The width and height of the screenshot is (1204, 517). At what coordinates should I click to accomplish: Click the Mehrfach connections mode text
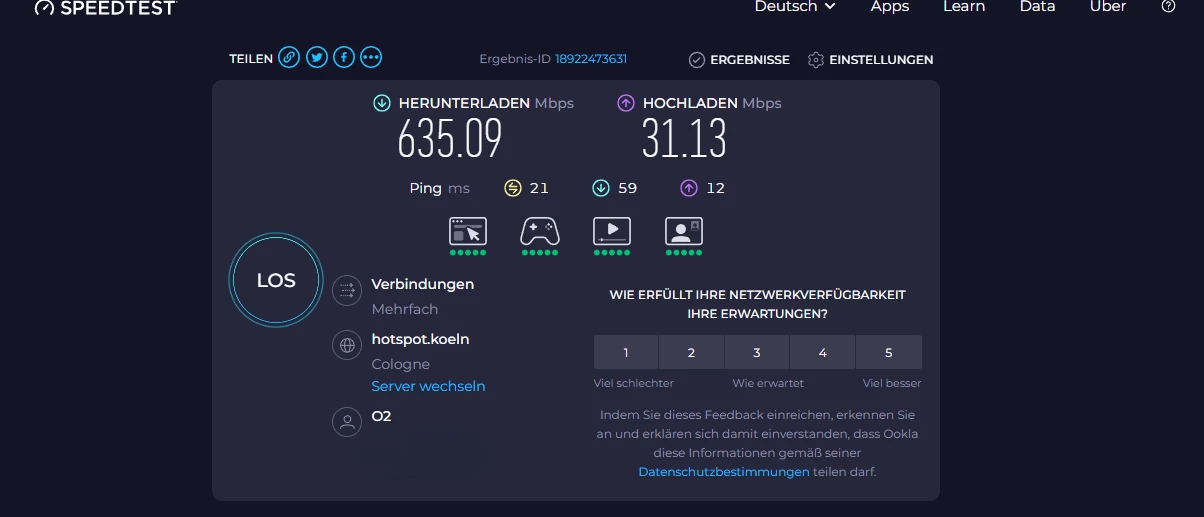point(405,309)
